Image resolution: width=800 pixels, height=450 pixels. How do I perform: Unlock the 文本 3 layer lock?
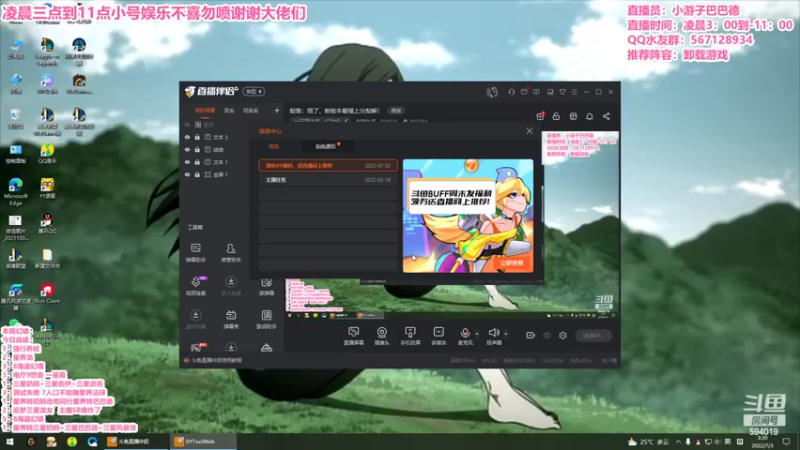[197, 137]
